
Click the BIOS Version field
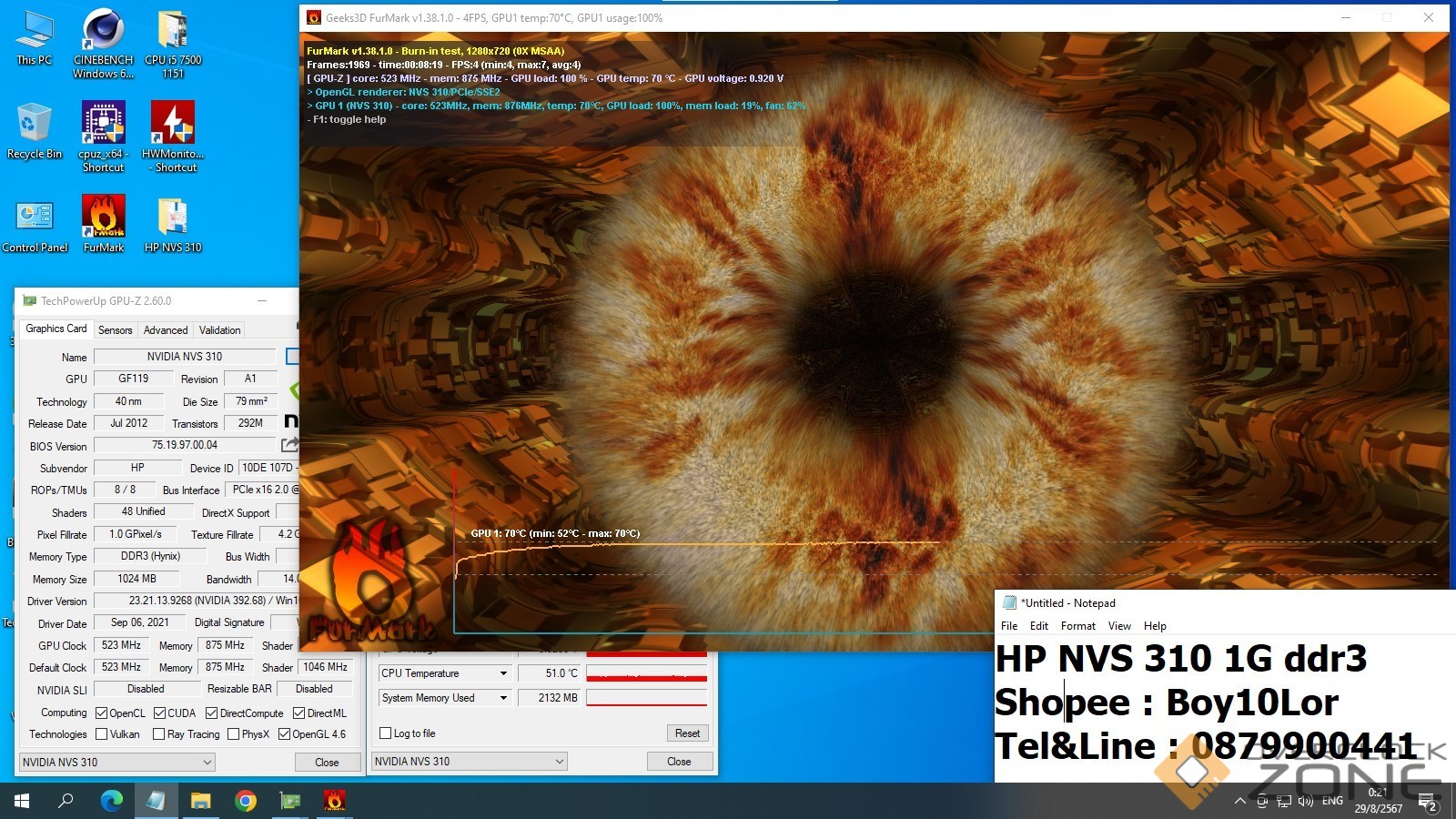pos(185,445)
